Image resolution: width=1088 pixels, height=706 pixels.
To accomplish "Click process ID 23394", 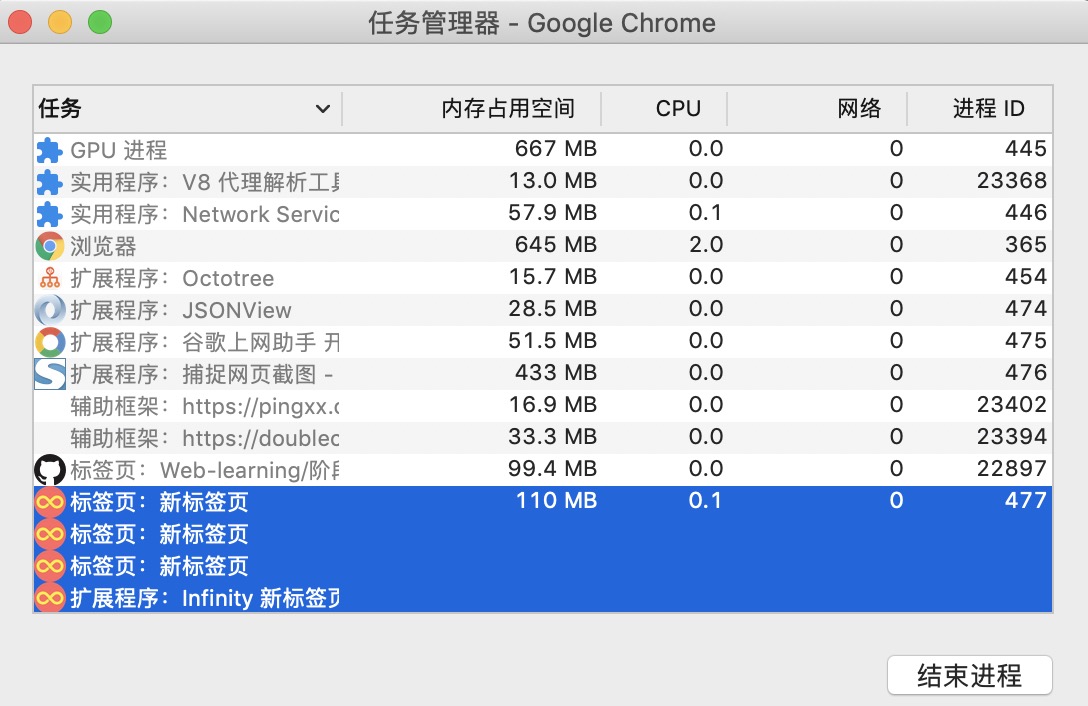I will tap(1012, 436).
